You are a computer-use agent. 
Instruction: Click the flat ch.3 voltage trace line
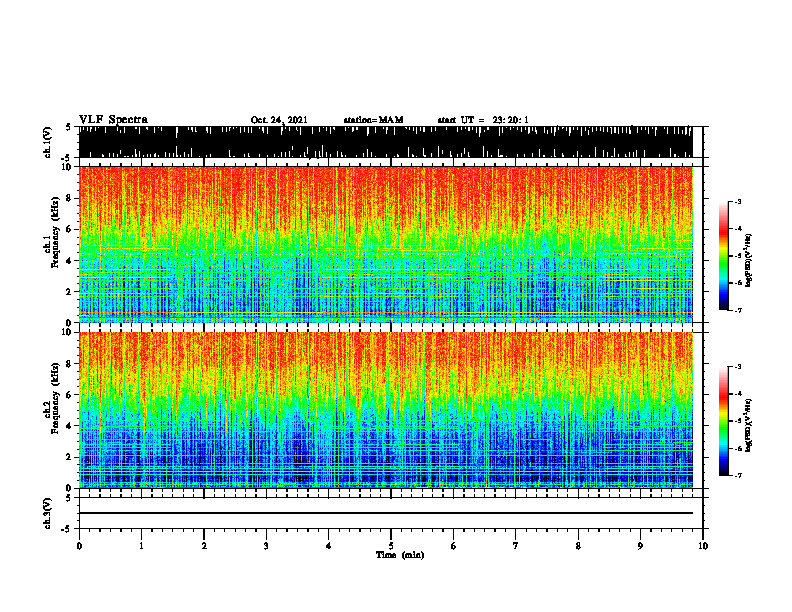(x=386, y=513)
